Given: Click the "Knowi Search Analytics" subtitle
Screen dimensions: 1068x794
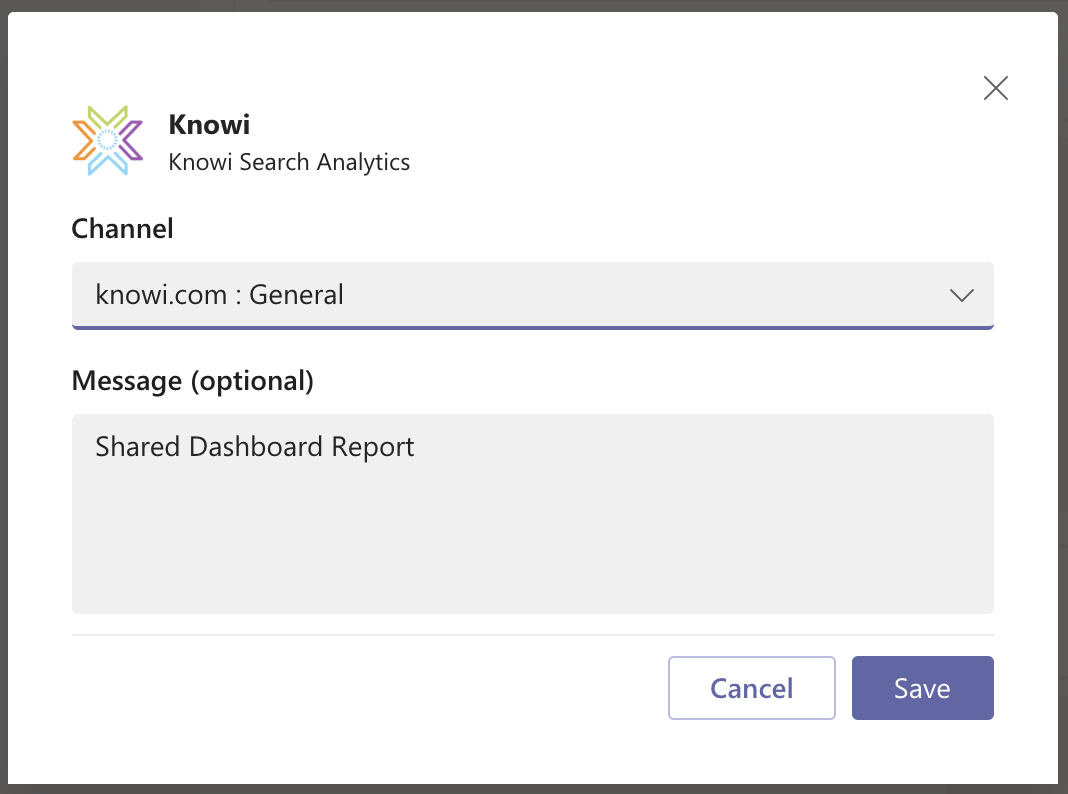Looking at the screenshot, I should (289, 162).
